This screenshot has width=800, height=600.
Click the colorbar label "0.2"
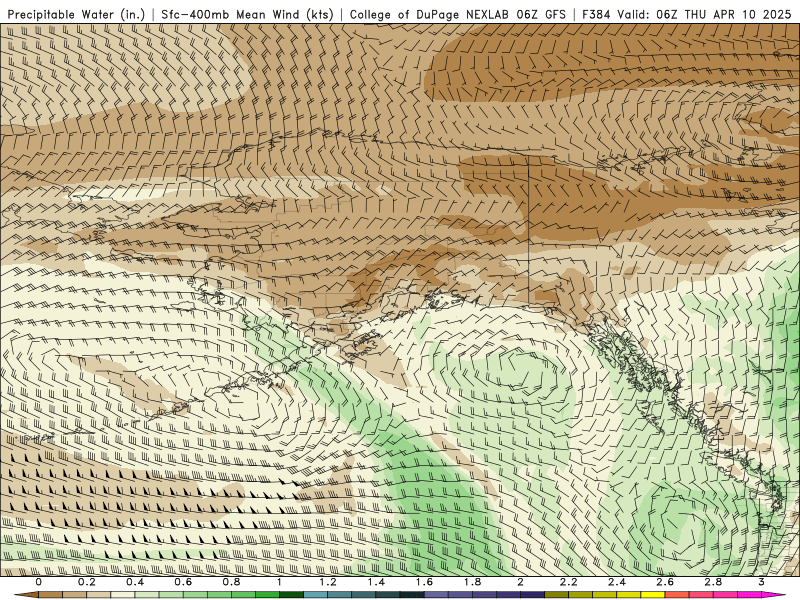coord(87,582)
